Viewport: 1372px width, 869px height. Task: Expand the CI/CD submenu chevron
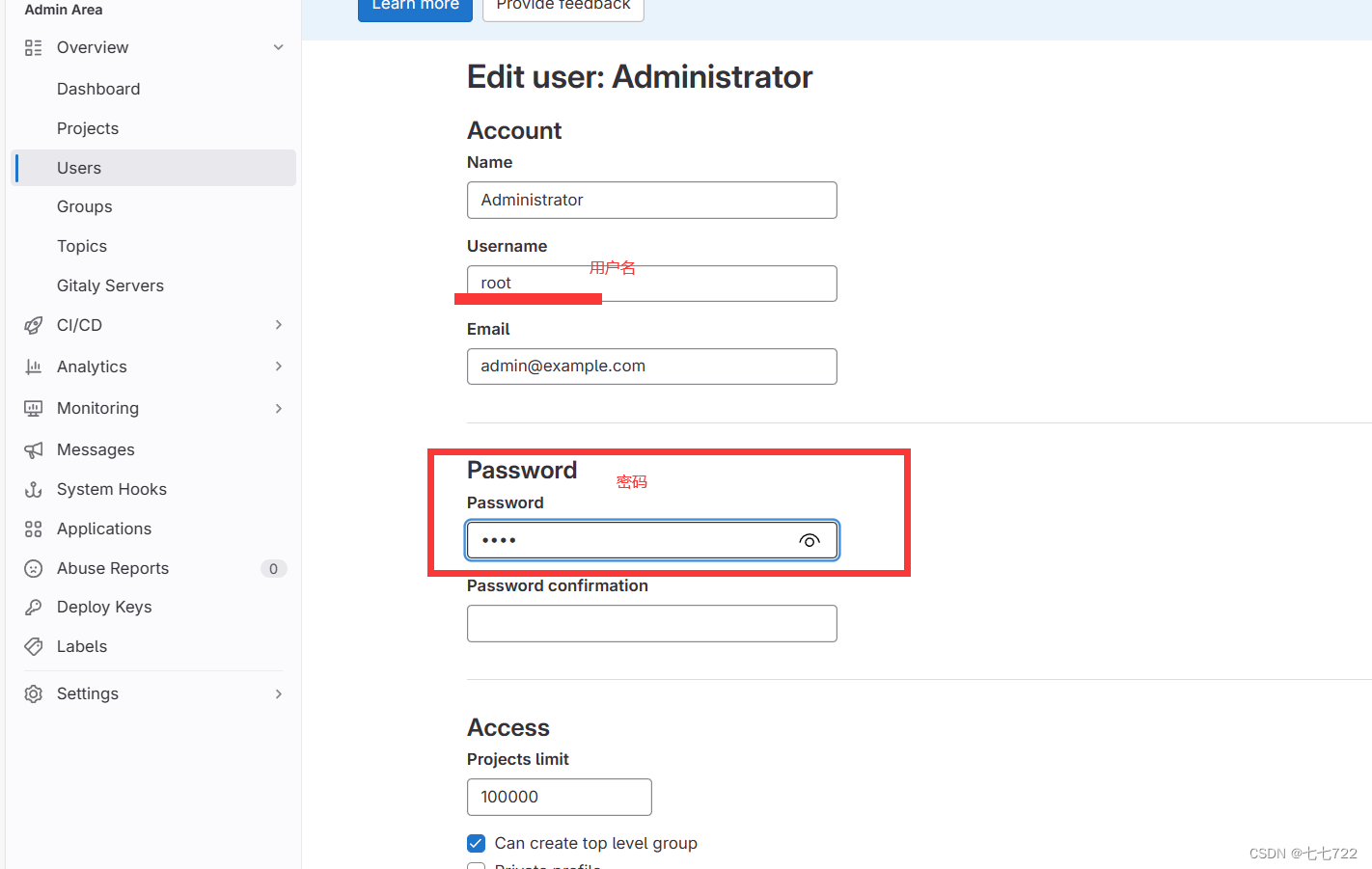point(279,325)
